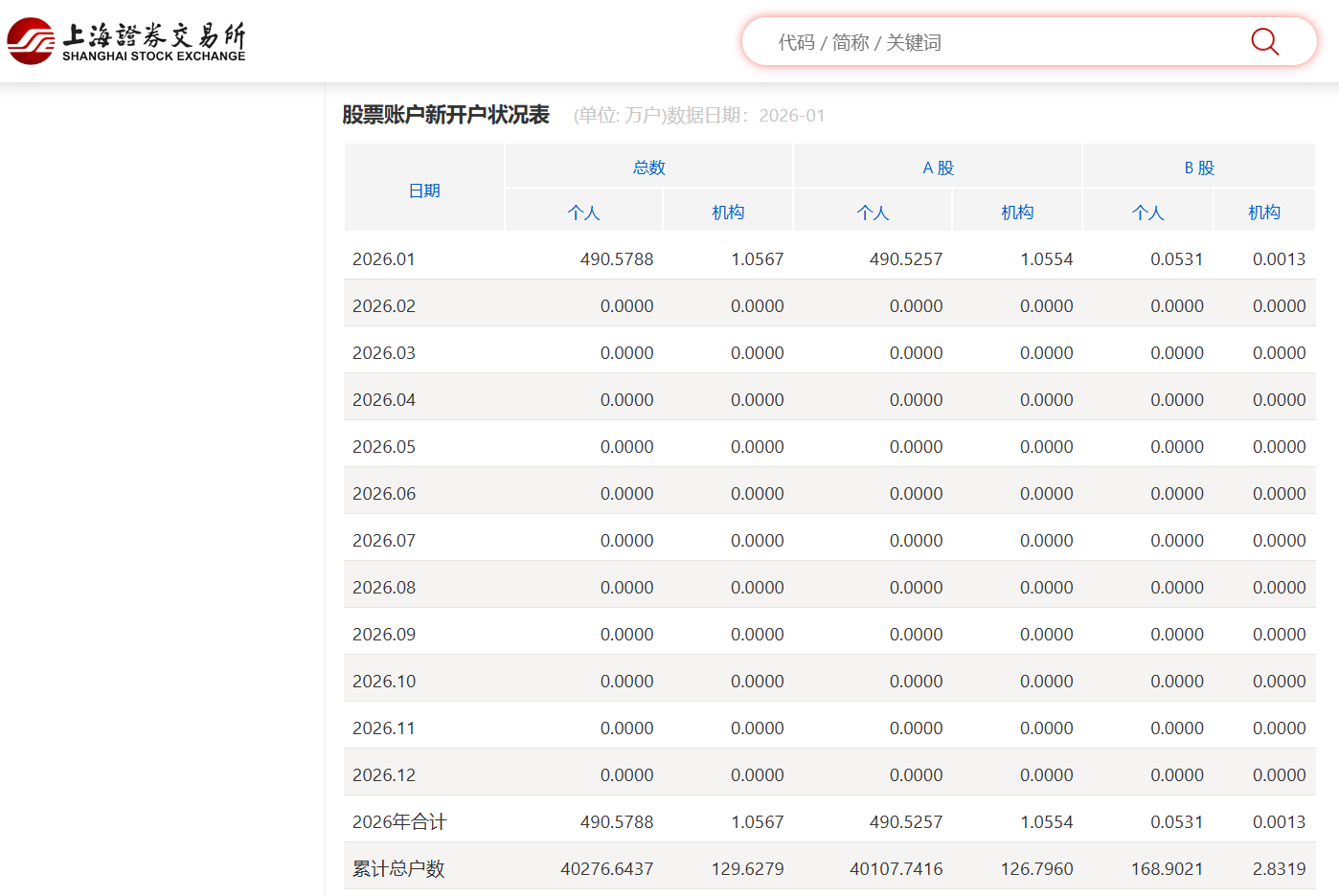Click the Shanghai Stock Exchange red logo
The width and height of the screenshot is (1339, 896).
31,41
